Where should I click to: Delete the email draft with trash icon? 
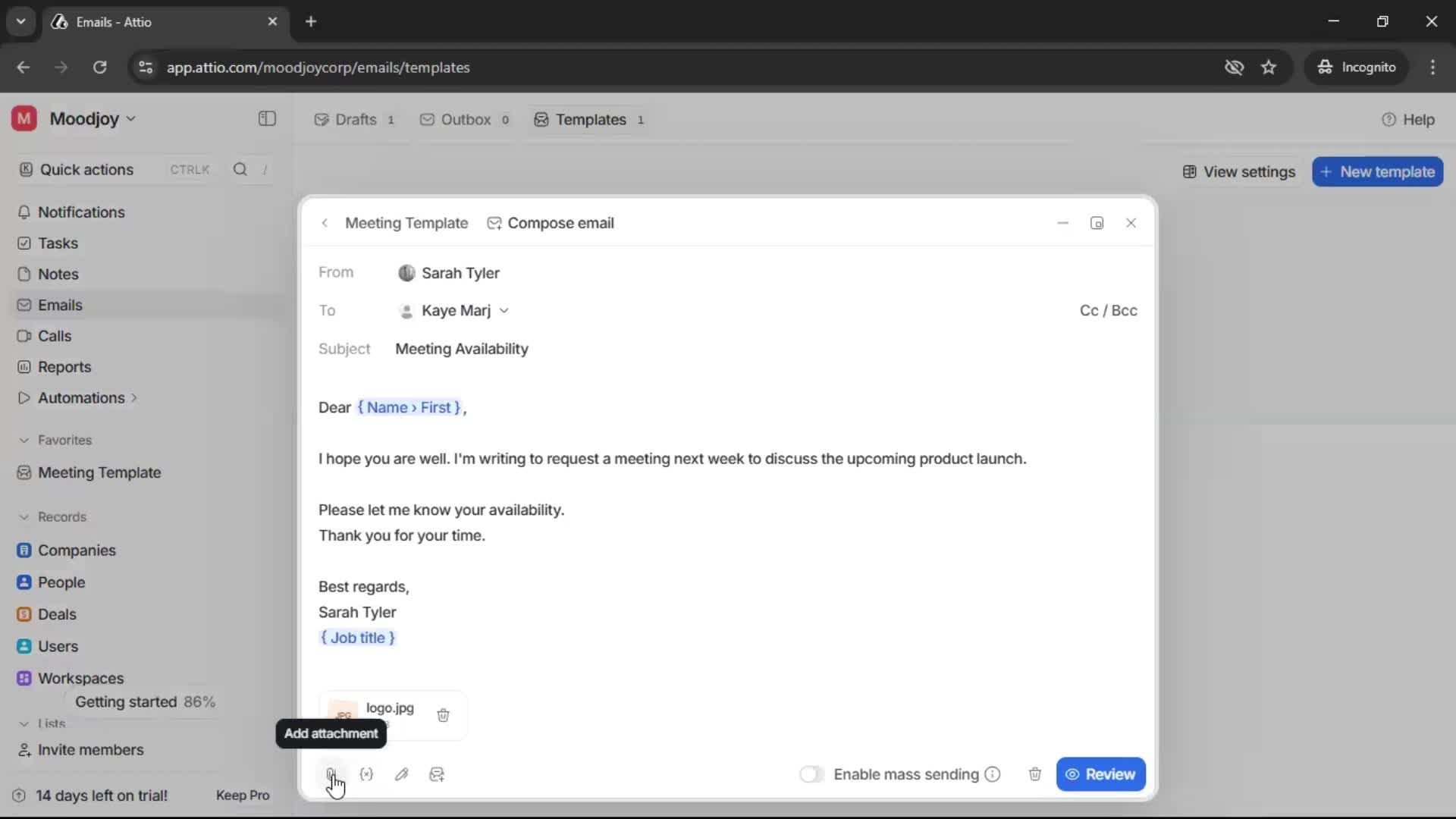pos(1035,774)
